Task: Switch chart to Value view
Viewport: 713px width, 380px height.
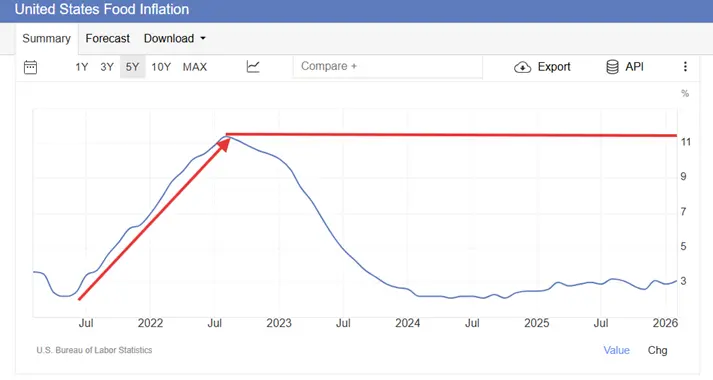Action: (616, 350)
